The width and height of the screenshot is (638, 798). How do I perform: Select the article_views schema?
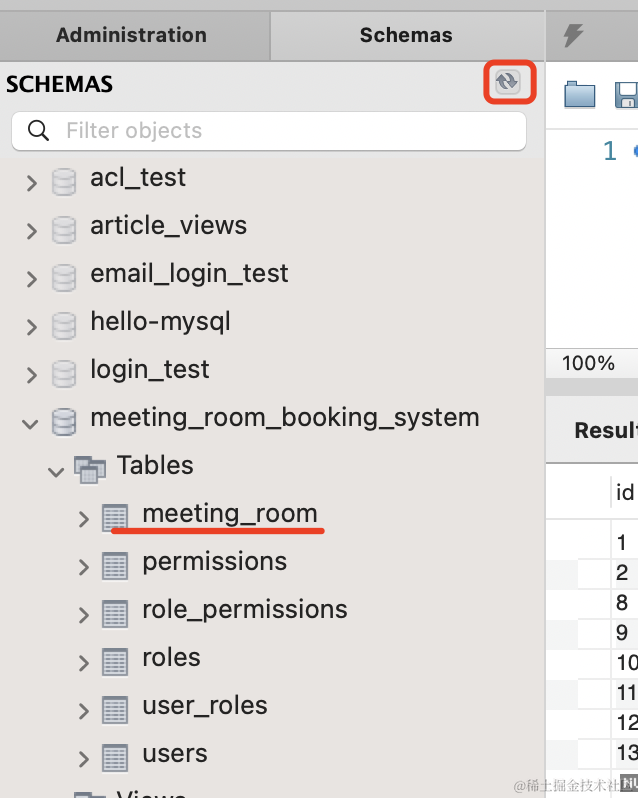click(x=168, y=226)
